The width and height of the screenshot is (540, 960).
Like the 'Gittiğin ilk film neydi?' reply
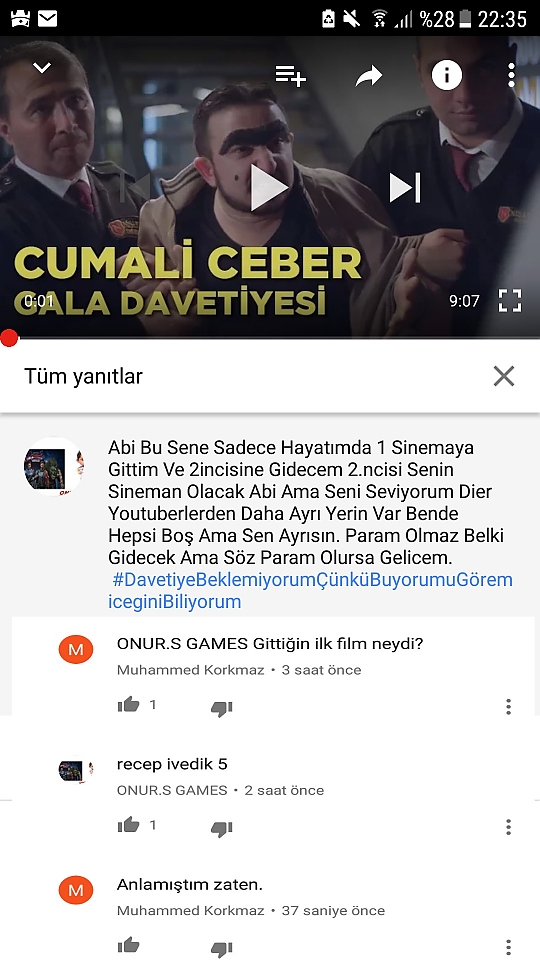coord(129,705)
